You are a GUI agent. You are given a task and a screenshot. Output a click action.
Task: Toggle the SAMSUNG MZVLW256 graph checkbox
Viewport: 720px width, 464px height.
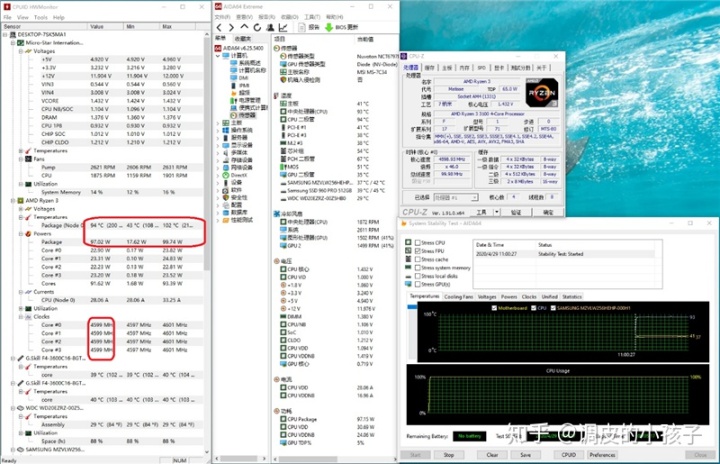coord(553,308)
